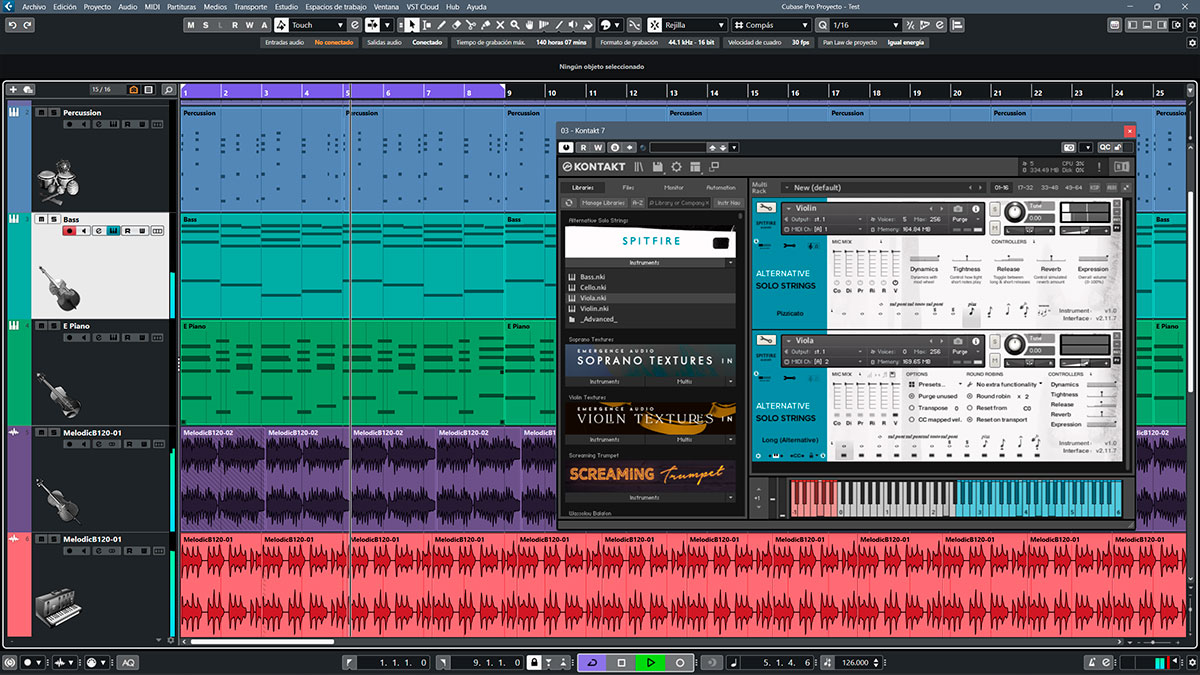The width and height of the screenshot is (1200, 675).
Task: Click the Kontakt plugin snapshot camera button
Action: click(x=1069, y=147)
